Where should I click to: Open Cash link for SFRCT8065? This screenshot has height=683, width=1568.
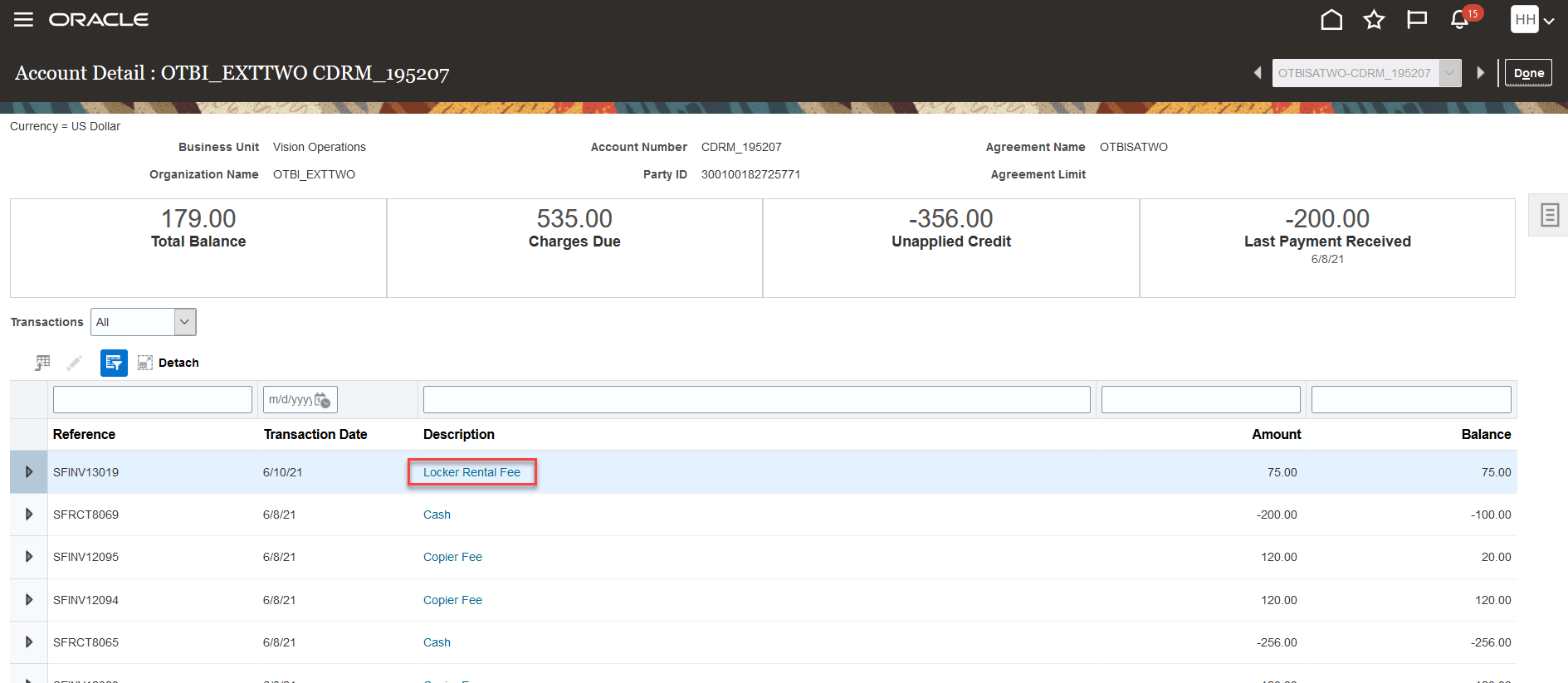coord(437,642)
